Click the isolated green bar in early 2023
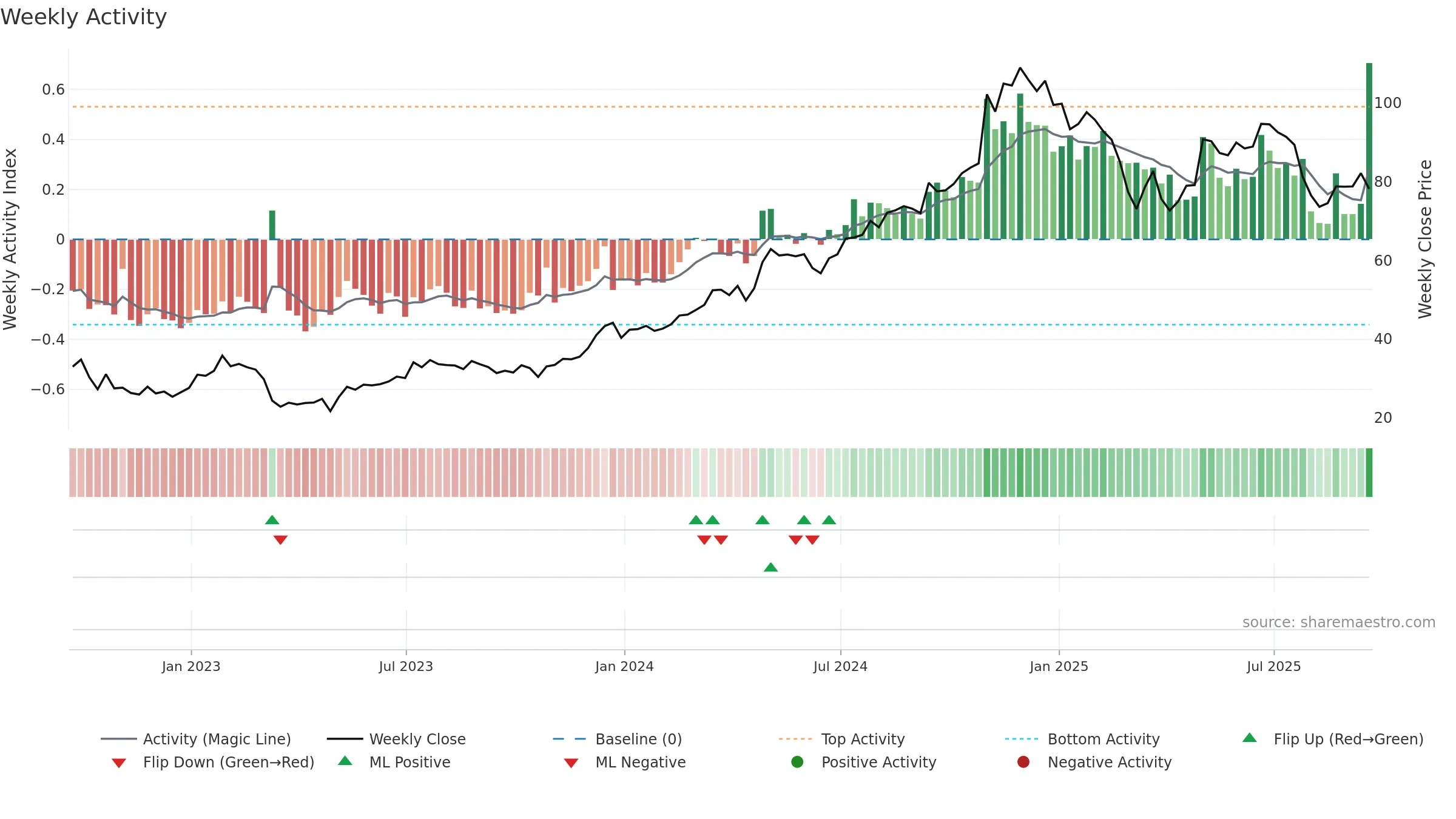Screen dimensions: 1456x819 coord(272,225)
